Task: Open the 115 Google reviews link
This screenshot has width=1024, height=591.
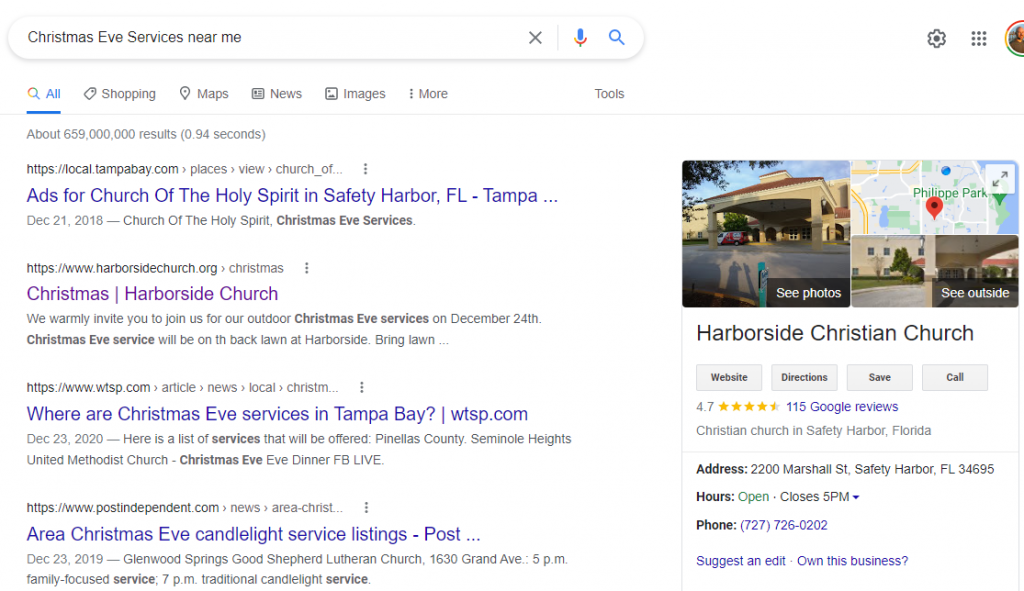Action: pyautogui.click(x=842, y=407)
